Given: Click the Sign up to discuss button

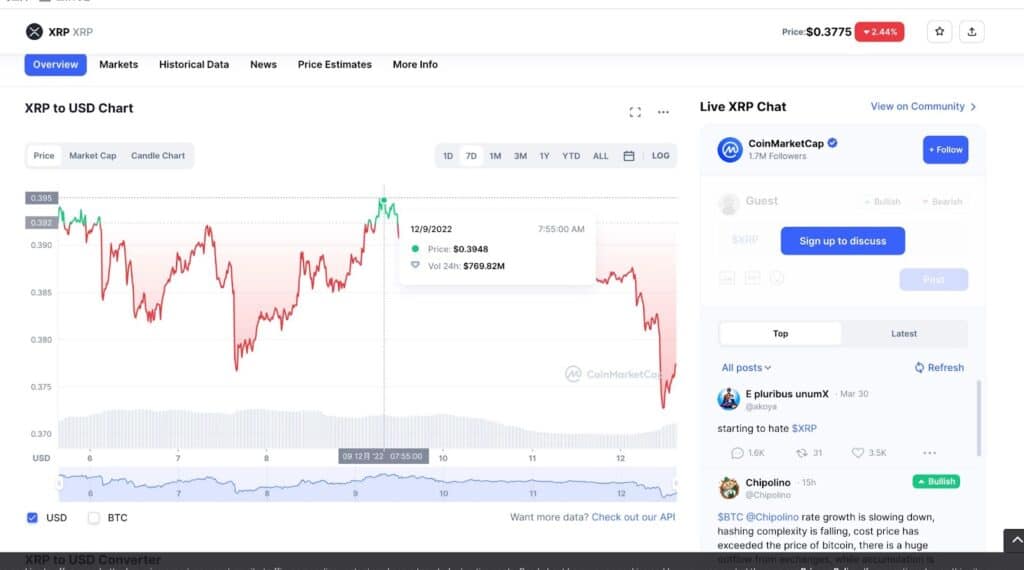Looking at the screenshot, I should [842, 241].
